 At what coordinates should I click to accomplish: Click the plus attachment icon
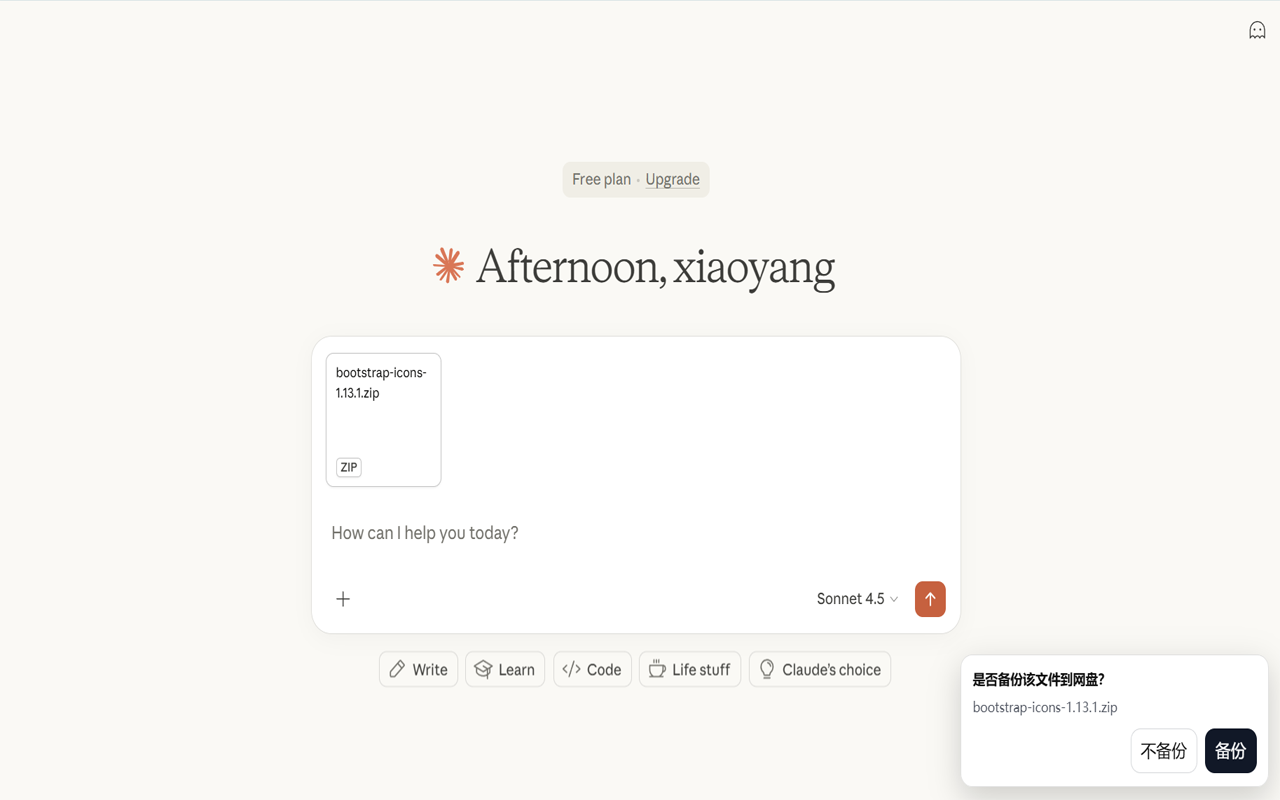[343, 599]
